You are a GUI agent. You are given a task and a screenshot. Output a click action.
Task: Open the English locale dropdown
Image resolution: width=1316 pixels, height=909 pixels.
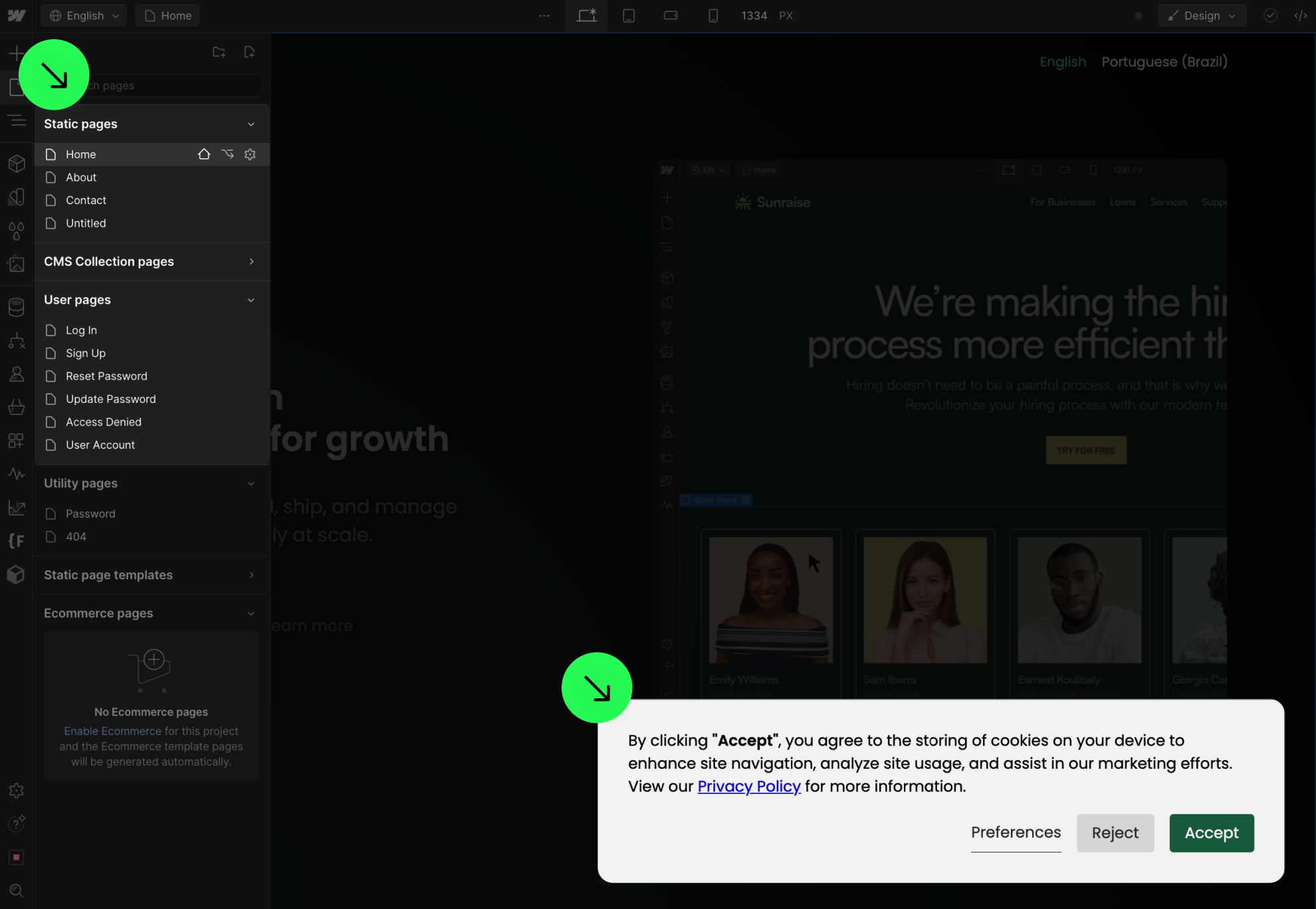[84, 15]
